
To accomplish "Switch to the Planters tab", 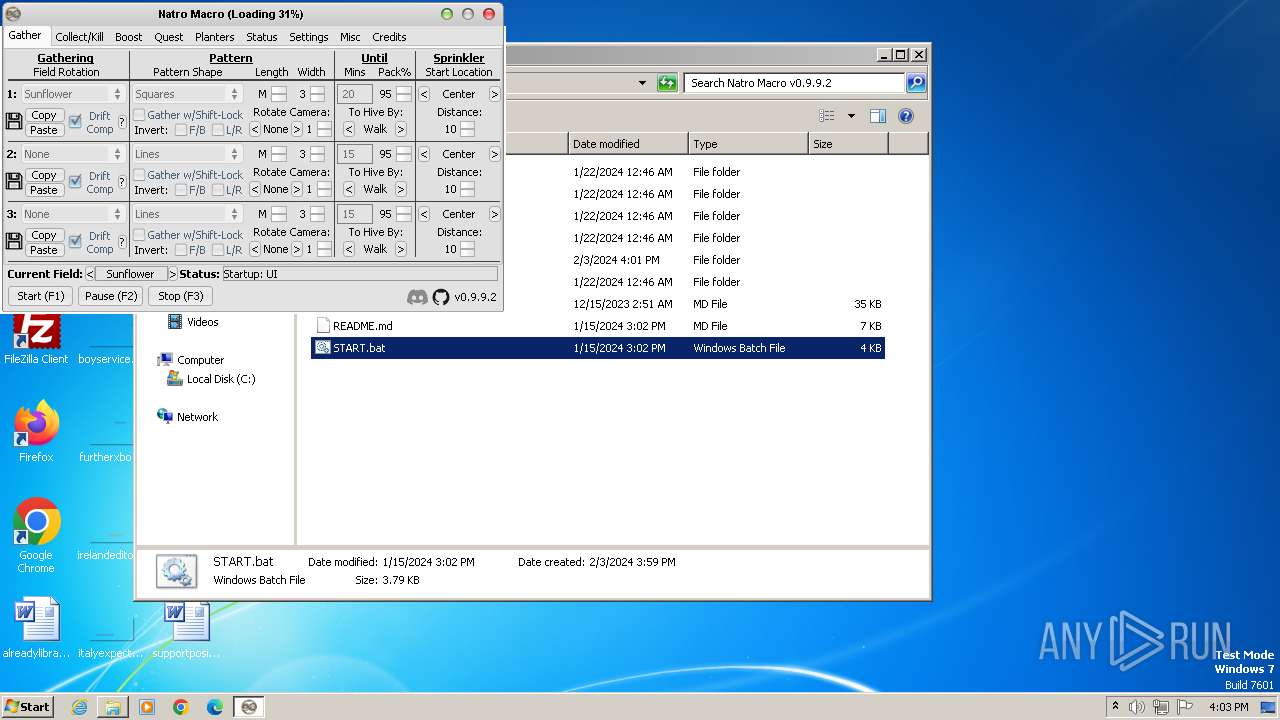I will pyautogui.click(x=214, y=37).
